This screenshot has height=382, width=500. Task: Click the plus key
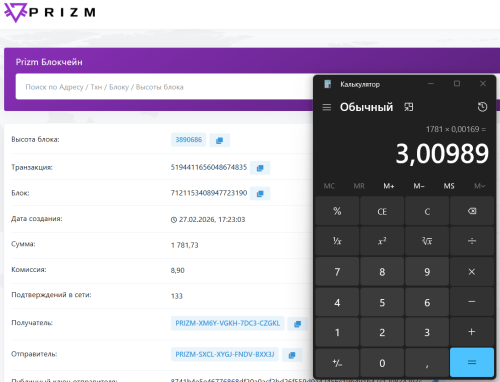pos(472,332)
